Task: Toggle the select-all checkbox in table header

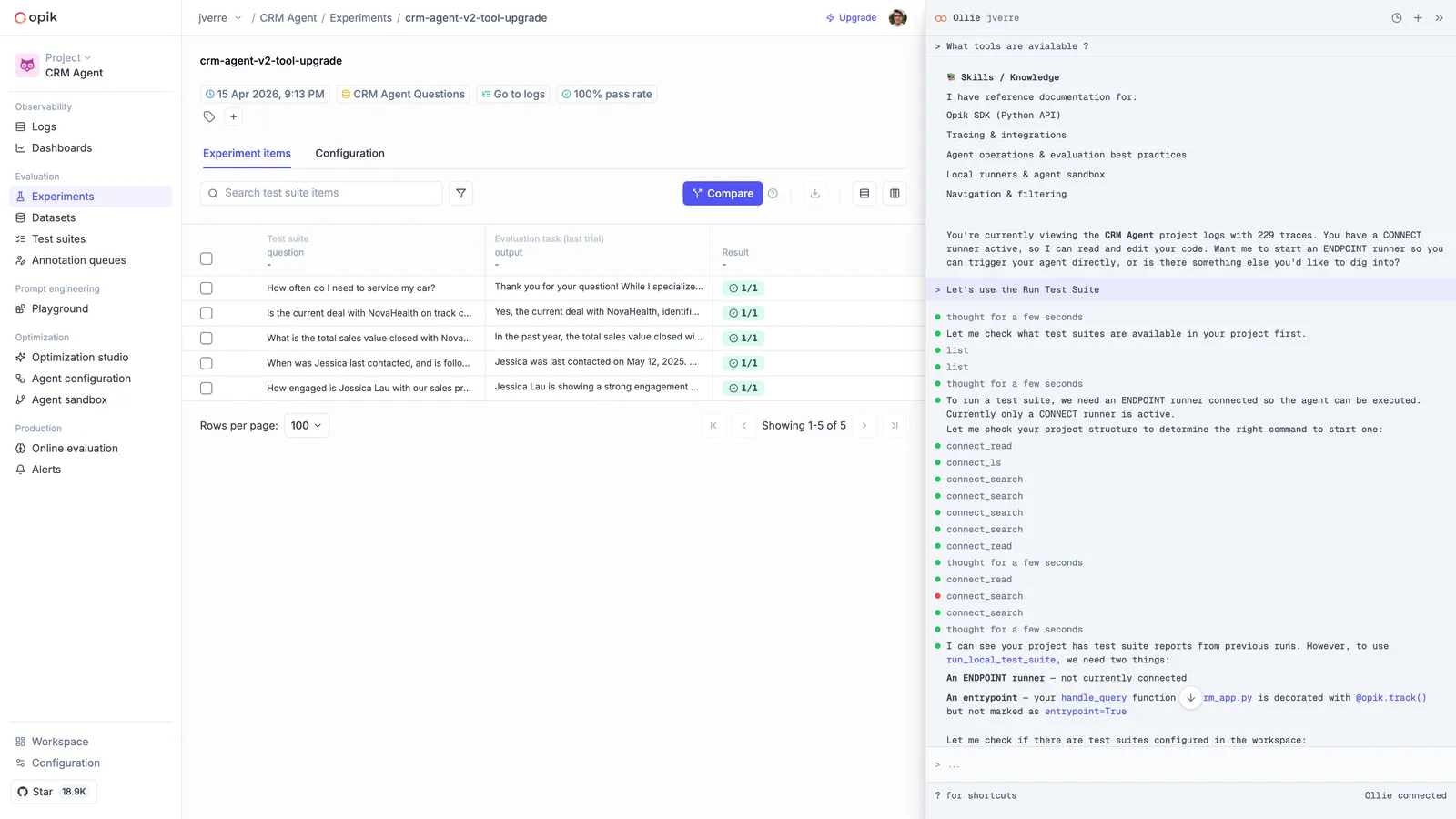Action: coord(207,258)
